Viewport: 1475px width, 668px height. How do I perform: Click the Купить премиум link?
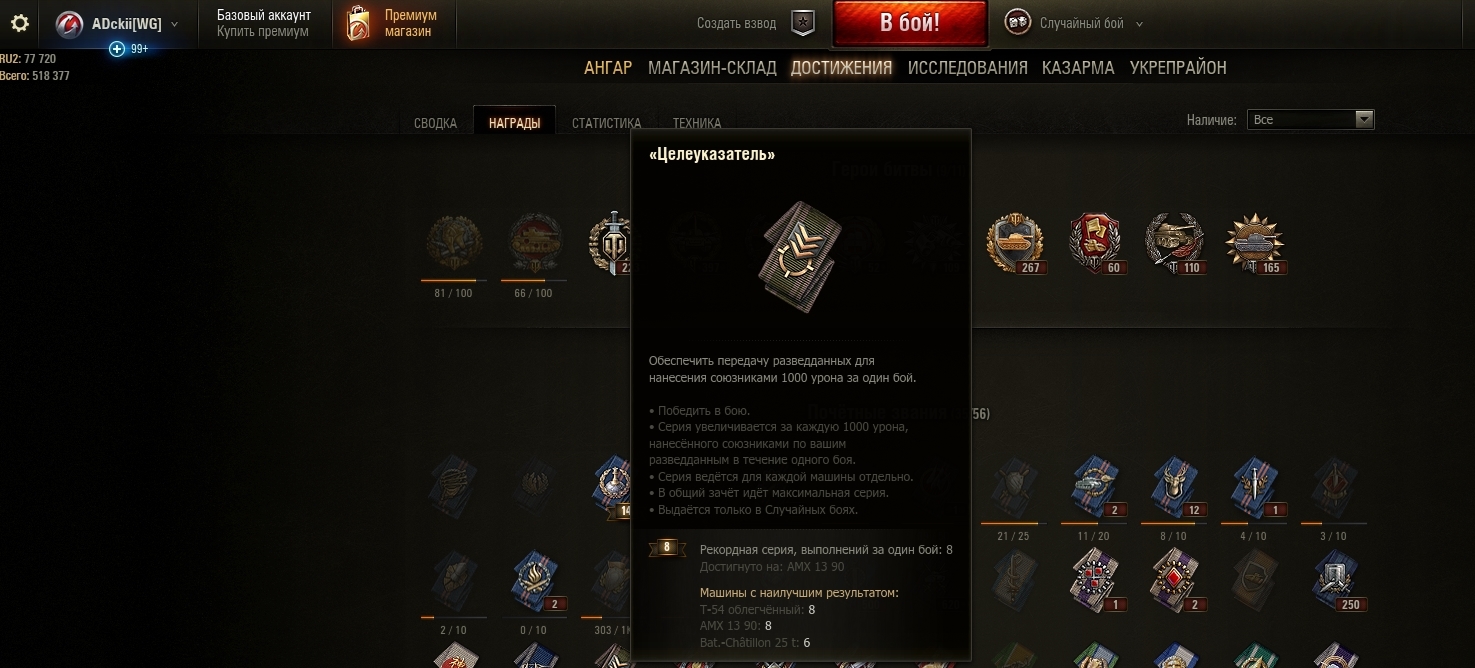(263, 32)
